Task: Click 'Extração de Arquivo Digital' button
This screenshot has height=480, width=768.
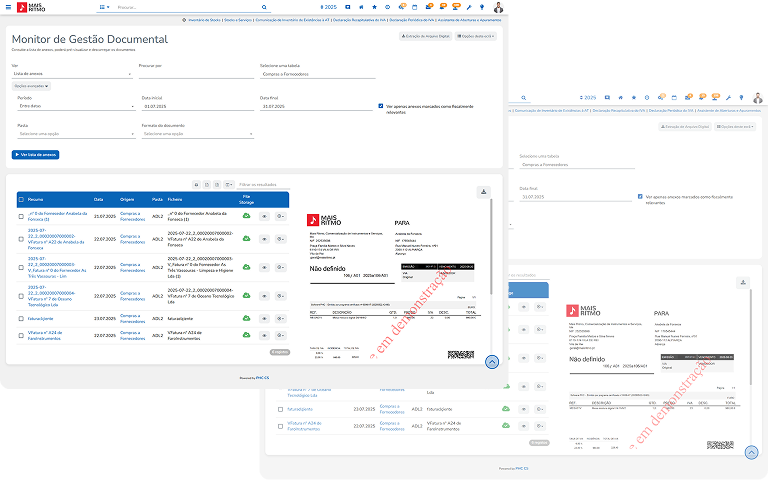Action: 425,36
